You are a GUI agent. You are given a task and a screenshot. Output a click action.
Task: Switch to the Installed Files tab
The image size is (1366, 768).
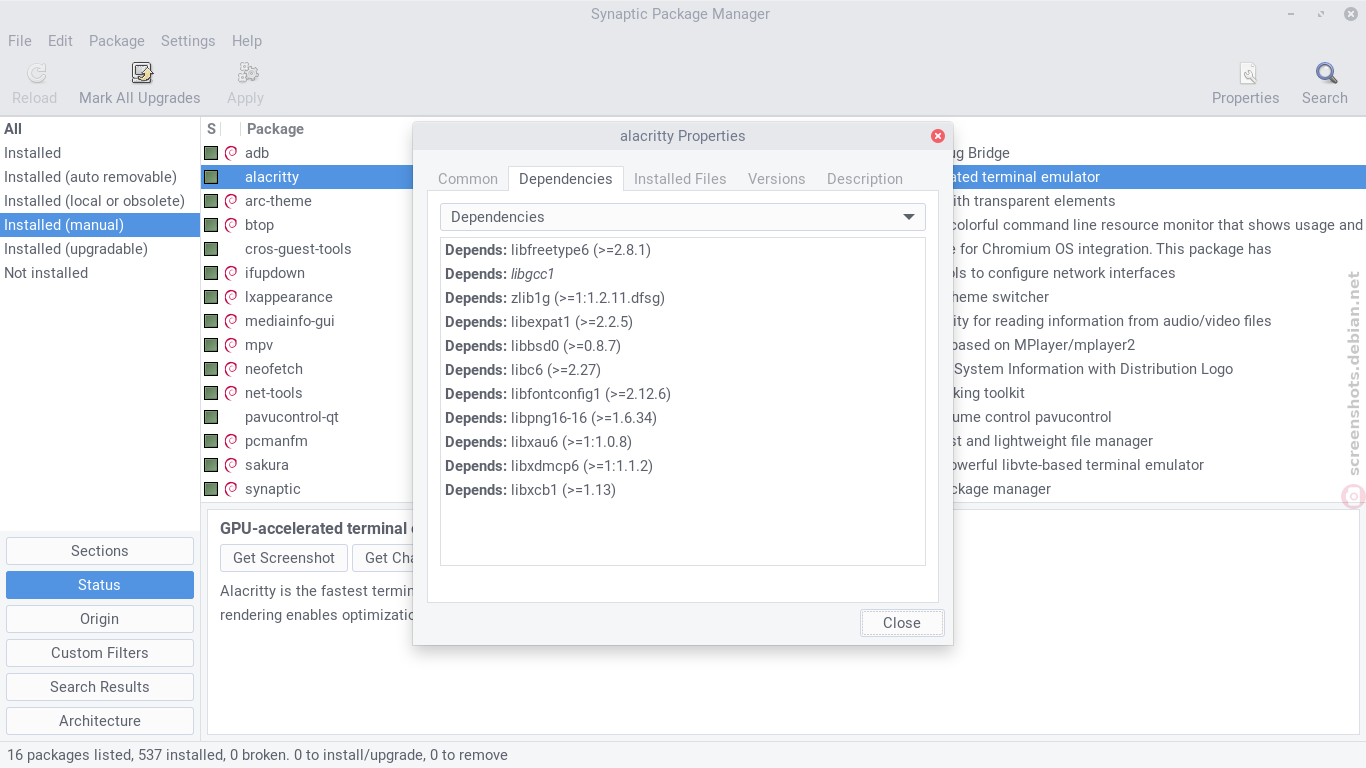(x=680, y=179)
